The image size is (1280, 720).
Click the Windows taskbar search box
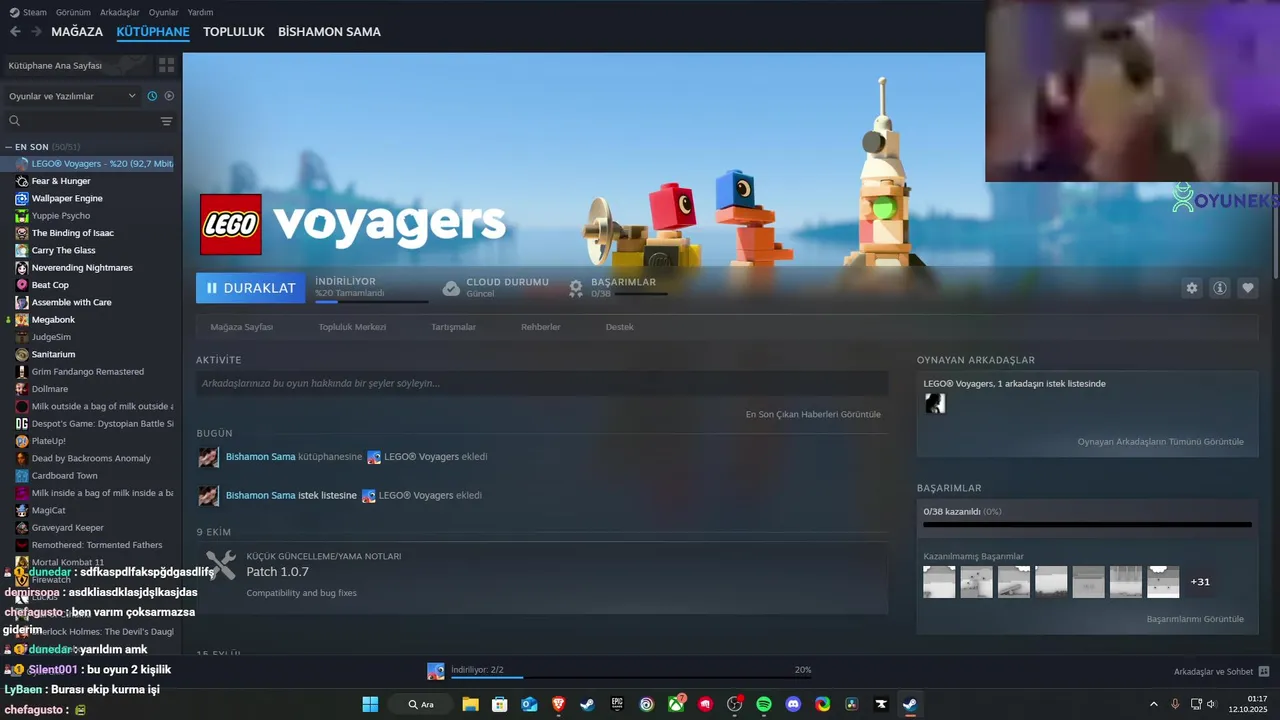[x=420, y=704]
